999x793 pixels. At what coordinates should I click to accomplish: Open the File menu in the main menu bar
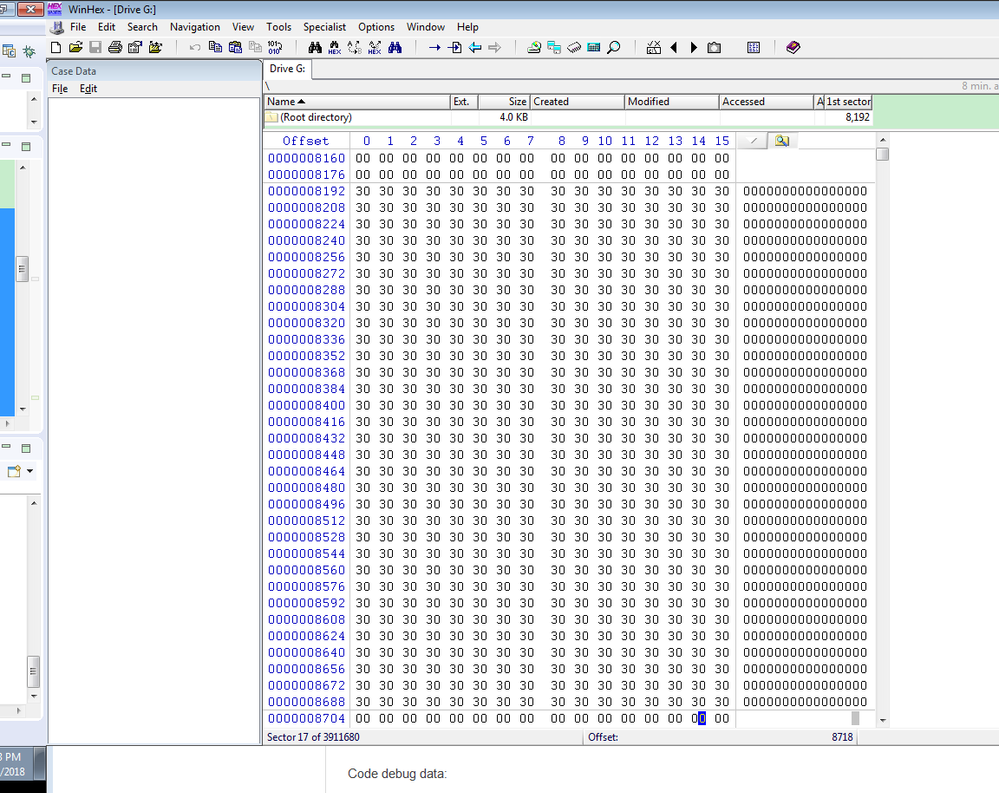click(78, 27)
